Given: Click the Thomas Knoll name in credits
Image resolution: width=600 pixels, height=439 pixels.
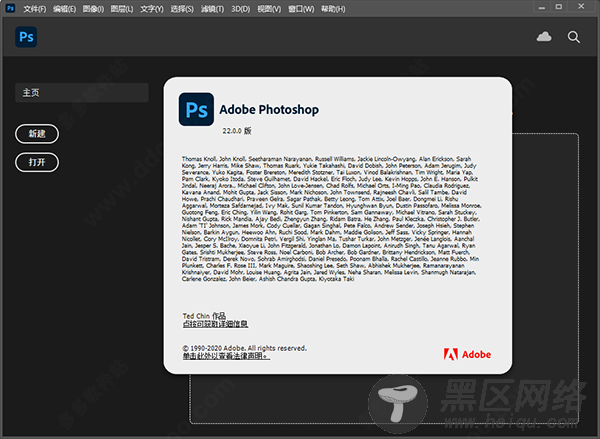Looking at the screenshot, I should [199, 159].
